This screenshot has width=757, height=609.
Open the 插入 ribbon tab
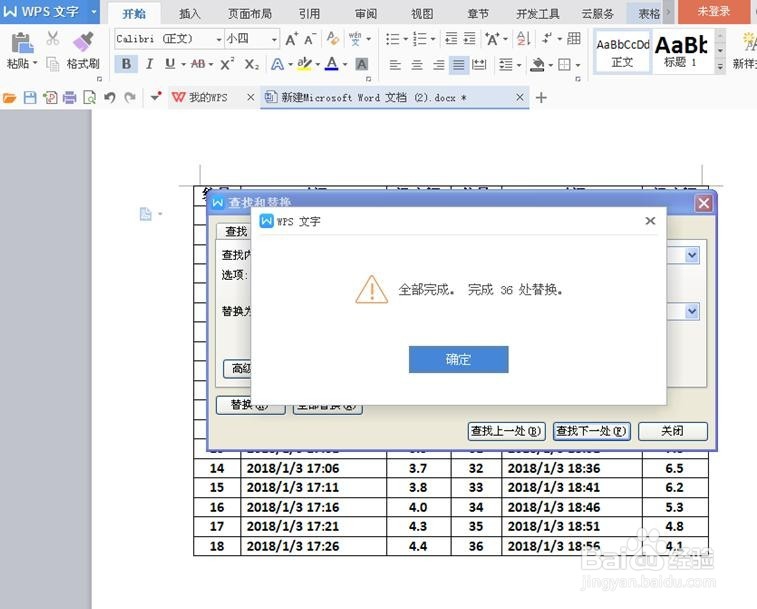tap(189, 14)
